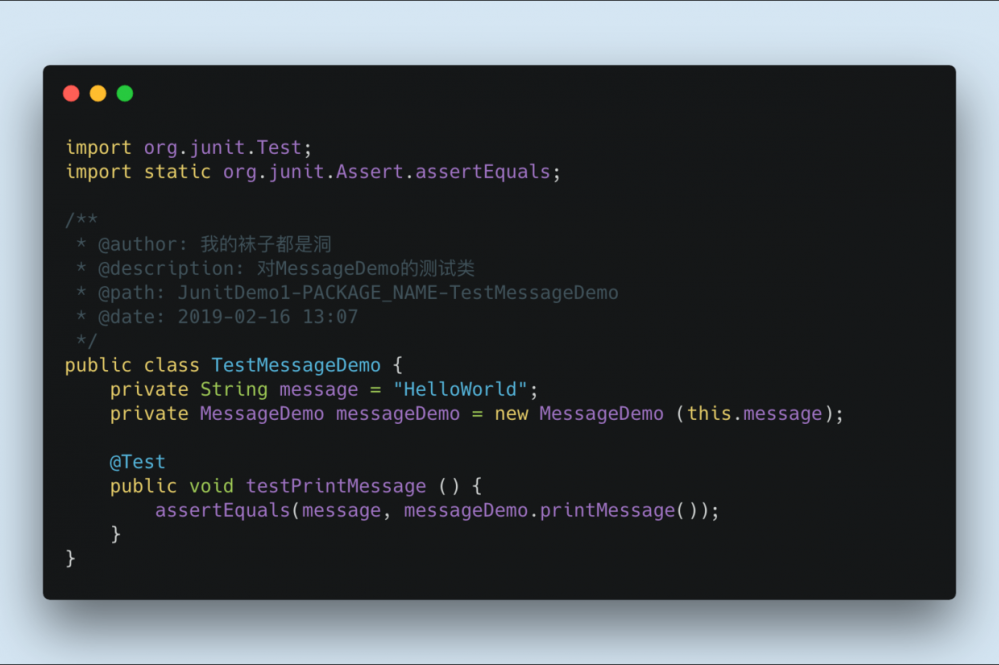Click the new keyword

pos(511,413)
